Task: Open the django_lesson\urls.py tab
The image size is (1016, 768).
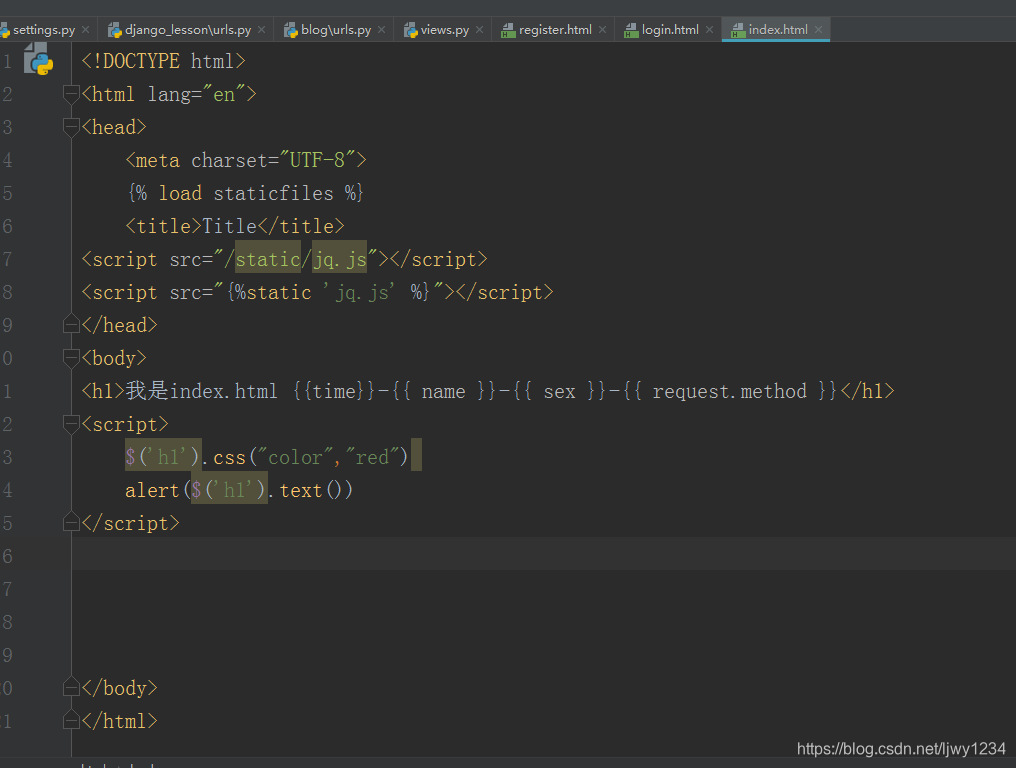Action: [x=188, y=30]
